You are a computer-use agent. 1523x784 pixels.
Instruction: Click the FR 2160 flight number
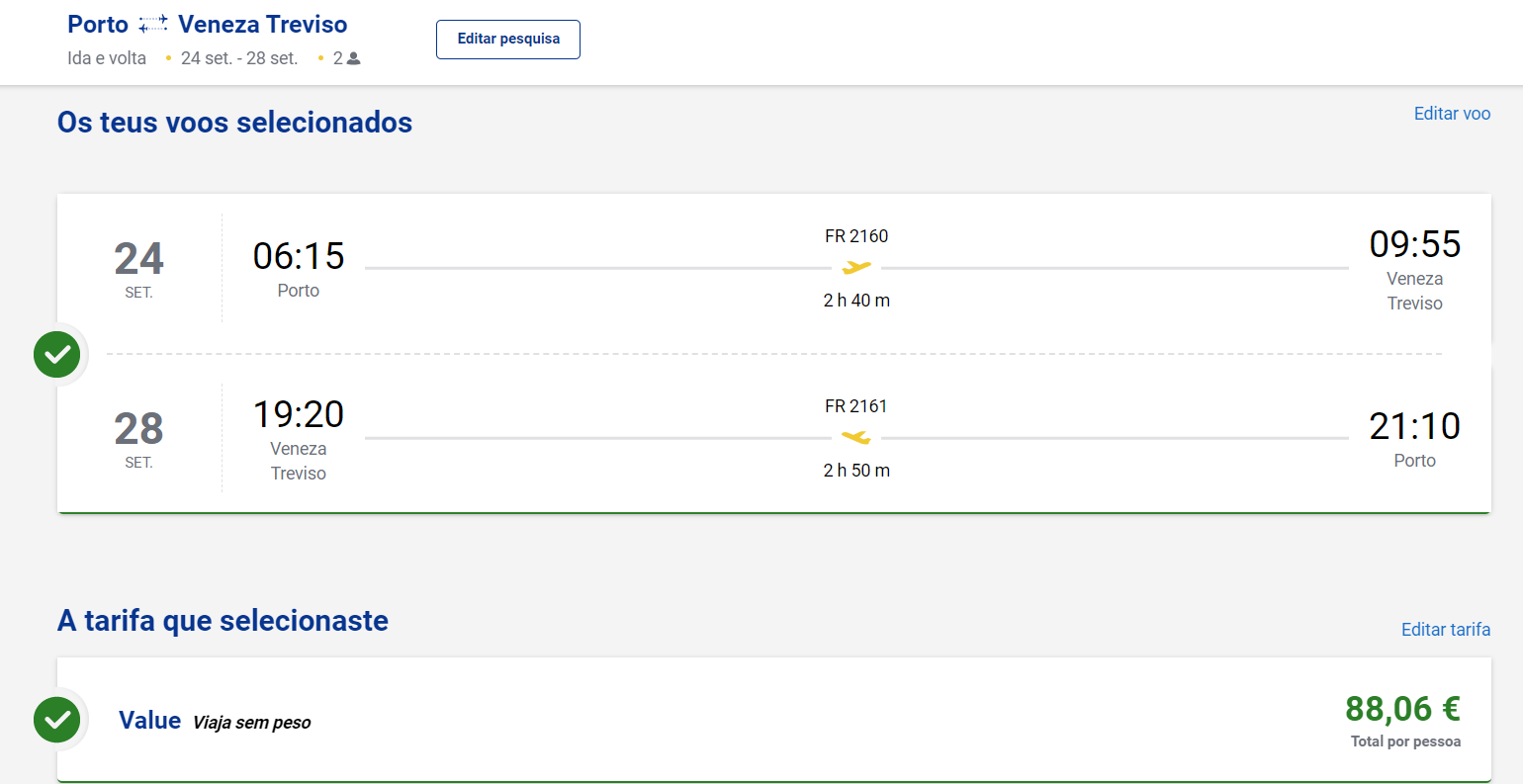856,236
